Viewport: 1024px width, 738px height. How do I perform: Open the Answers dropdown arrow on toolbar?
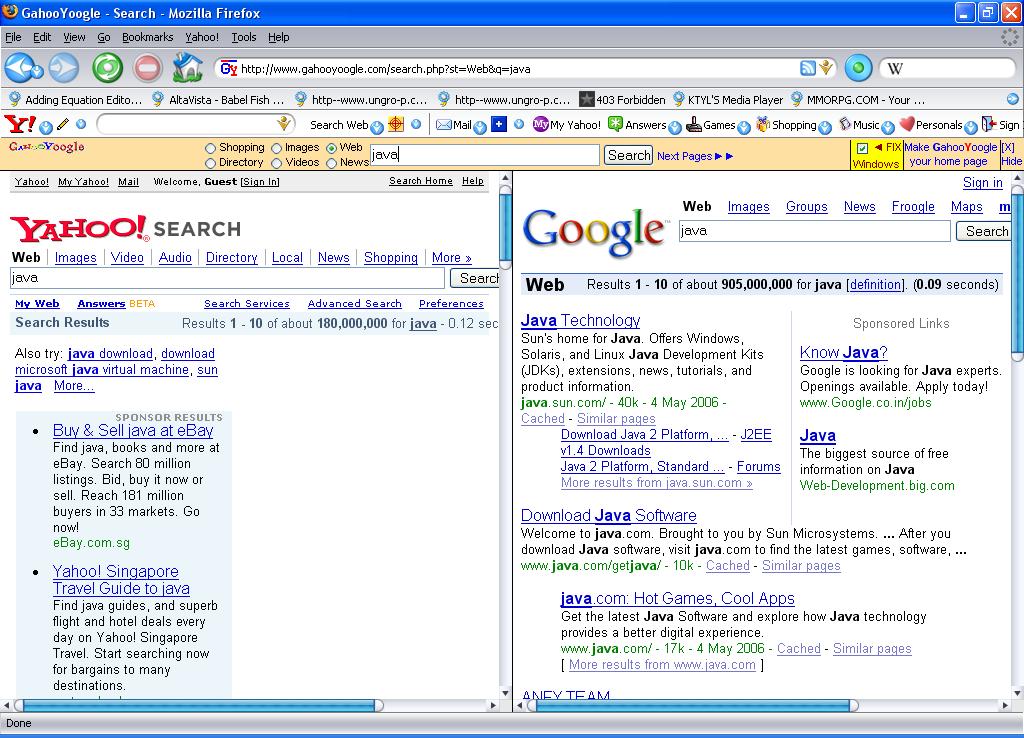pyautogui.click(x=675, y=127)
